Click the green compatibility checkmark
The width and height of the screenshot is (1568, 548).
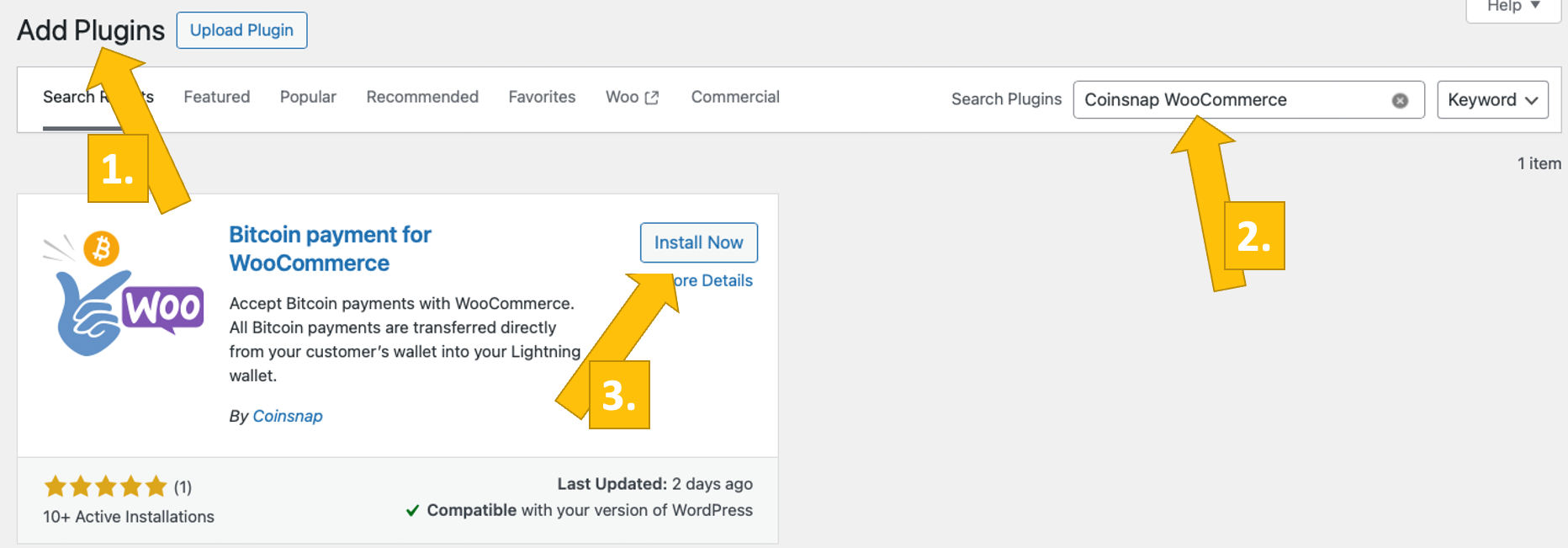pos(412,510)
